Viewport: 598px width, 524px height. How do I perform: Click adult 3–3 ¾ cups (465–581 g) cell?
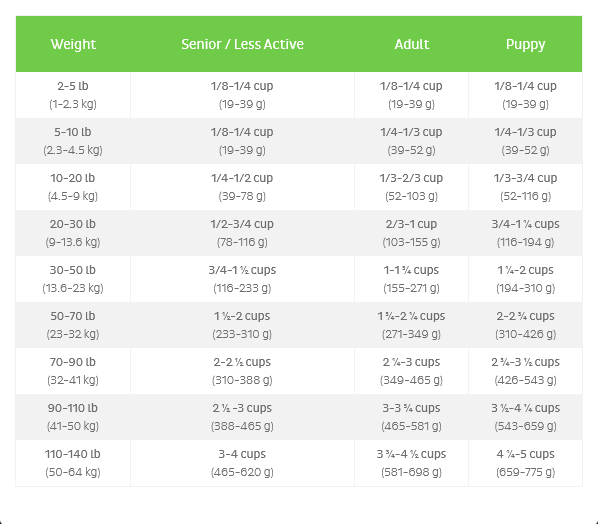click(x=412, y=417)
